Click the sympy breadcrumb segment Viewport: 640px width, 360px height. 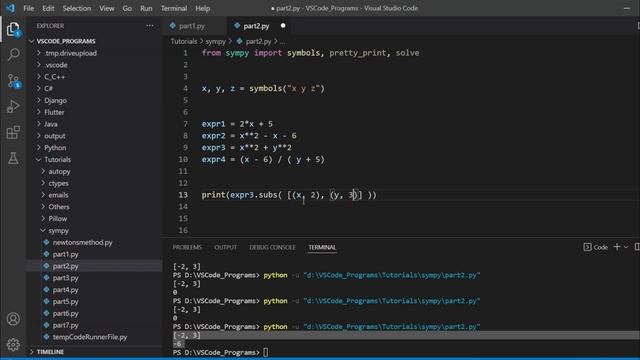pos(216,41)
